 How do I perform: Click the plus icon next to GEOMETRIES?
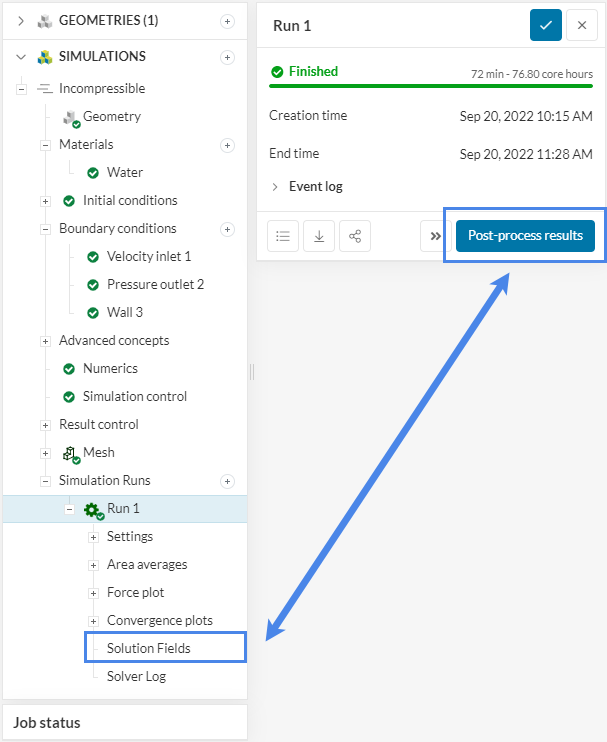pos(227,21)
